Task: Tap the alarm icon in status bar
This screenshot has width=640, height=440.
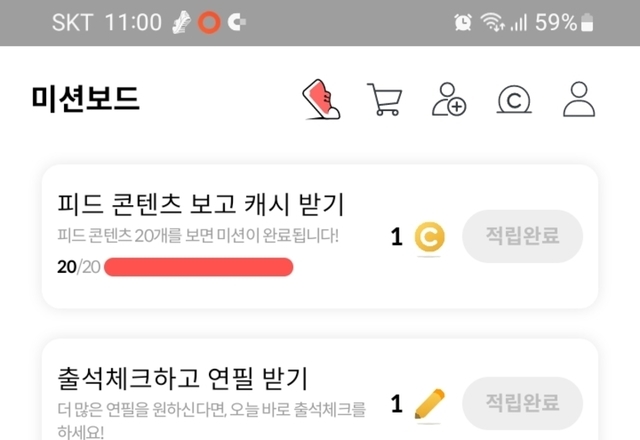Action: (463, 22)
